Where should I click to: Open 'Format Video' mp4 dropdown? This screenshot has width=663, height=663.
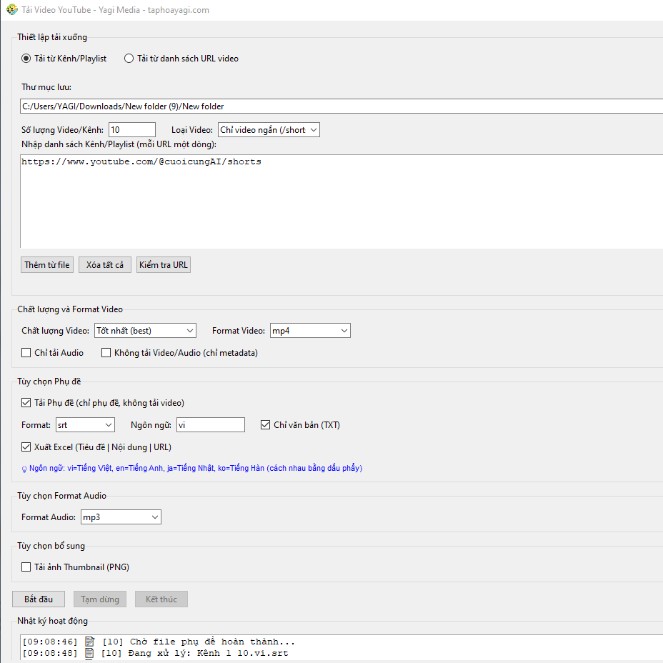tap(309, 330)
